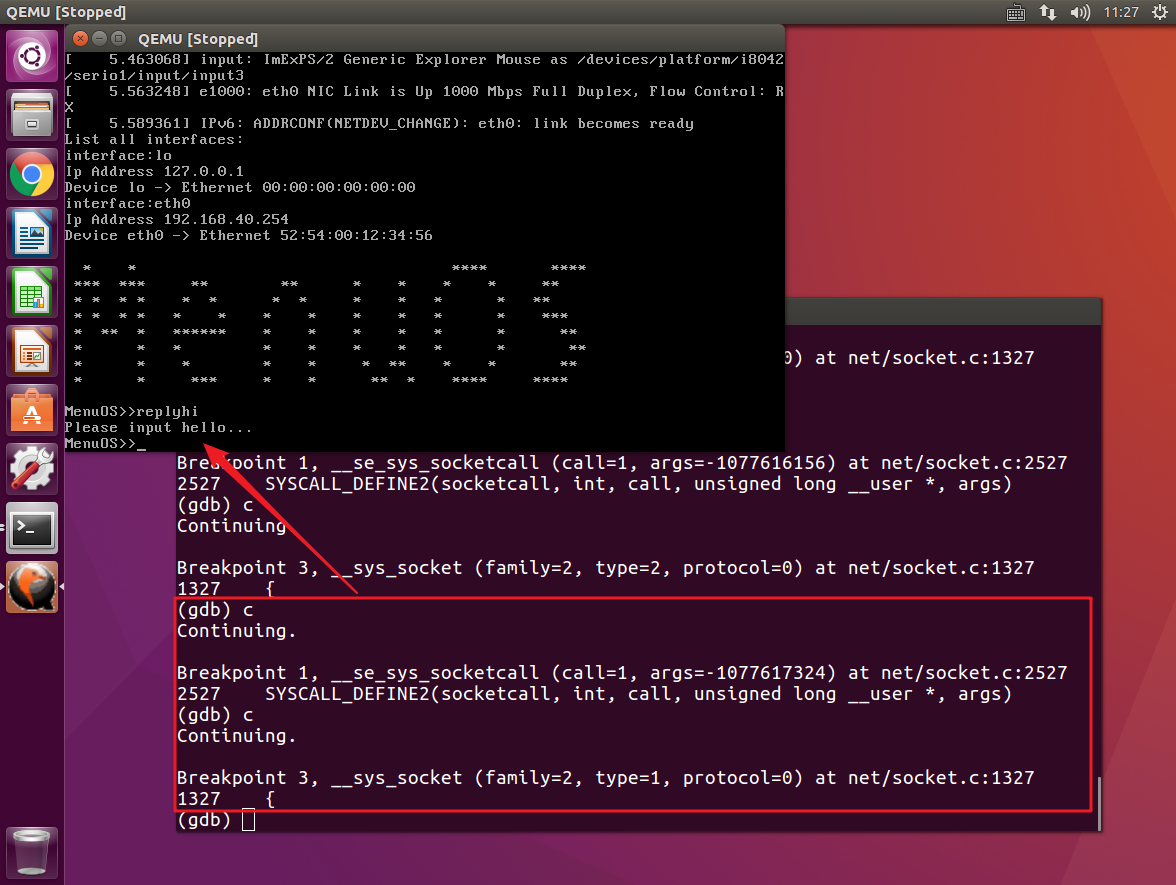Viewport: 1176px width, 885px height.
Task: Click breakpoint 1 line with args=-1077616156
Action: coord(622,463)
